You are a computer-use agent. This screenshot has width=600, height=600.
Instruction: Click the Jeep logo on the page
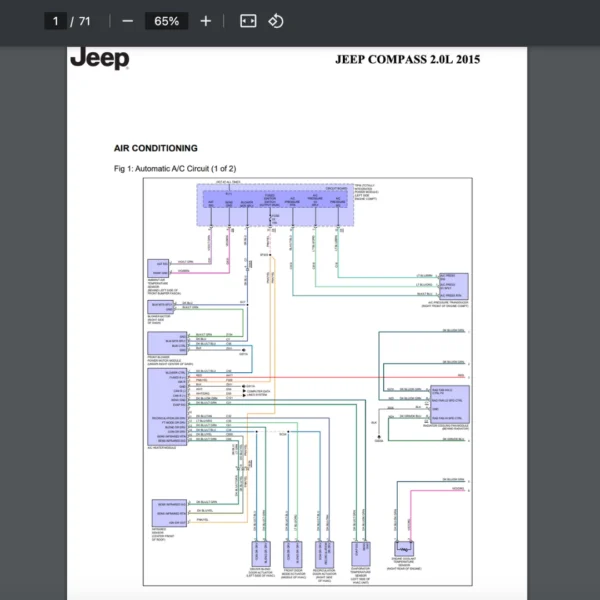coord(99,59)
